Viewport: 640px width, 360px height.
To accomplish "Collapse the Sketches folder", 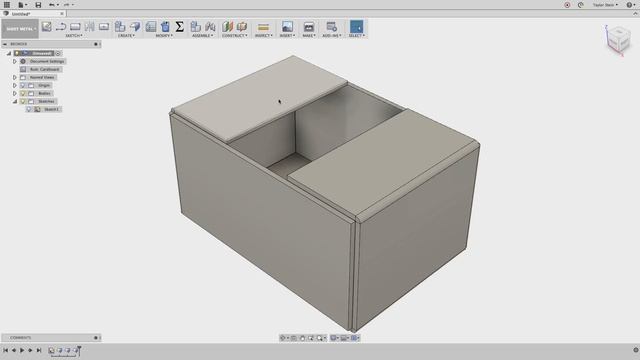I will [15, 101].
